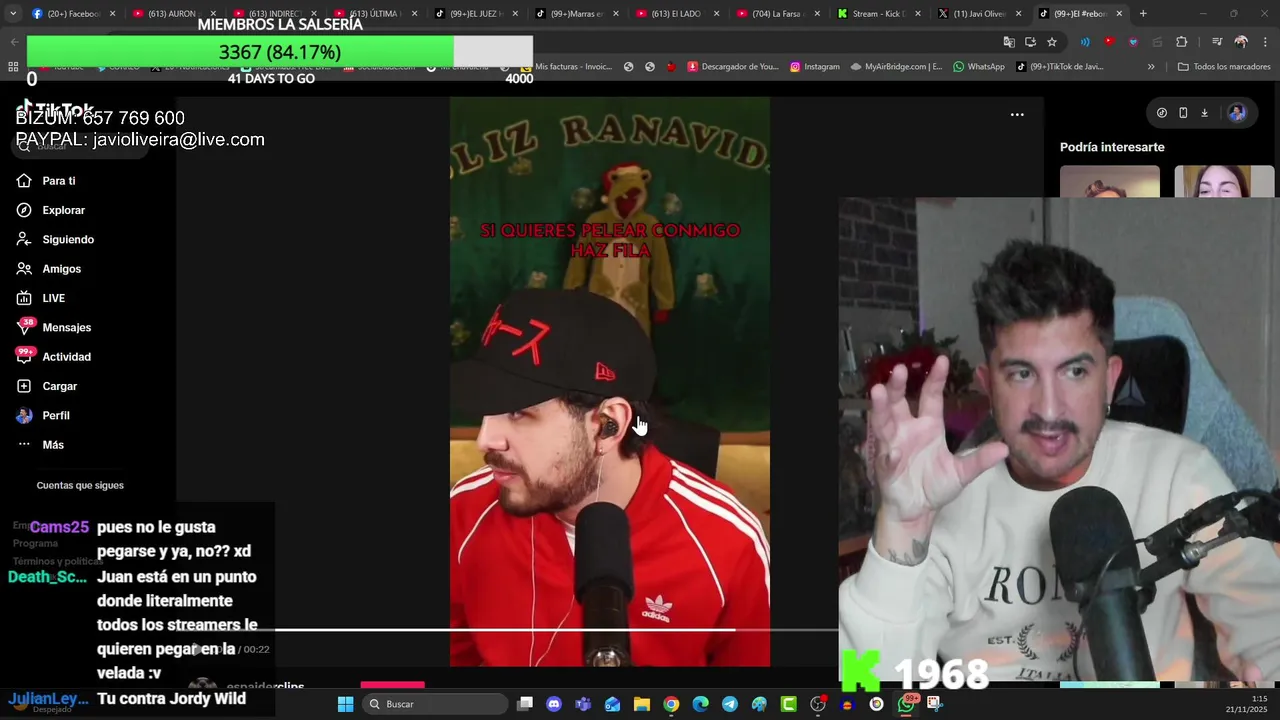Click the Cargar upload icon
The image size is (1280, 720).
click(x=24, y=386)
